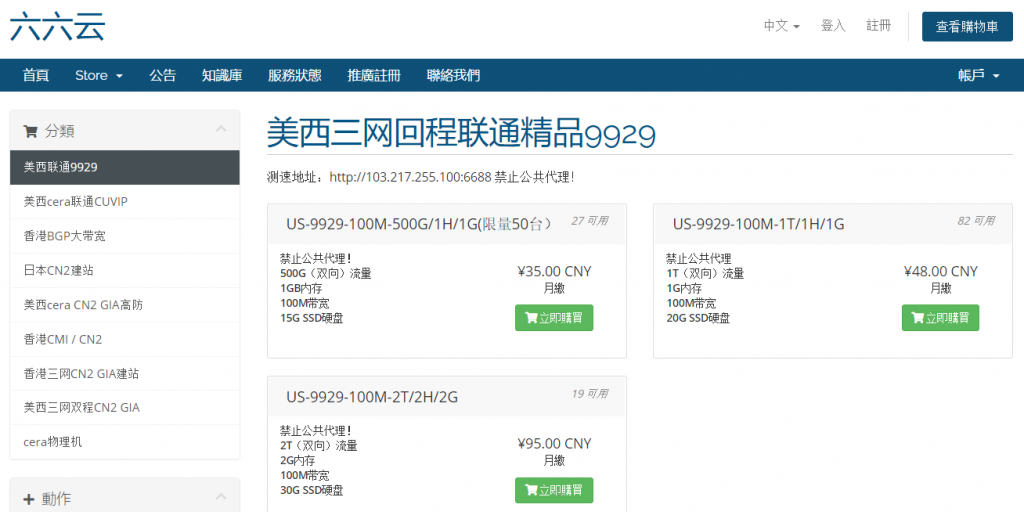Click 500G（双向）流量 specification text
The width and height of the screenshot is (1024, 512).
[325, 274]
